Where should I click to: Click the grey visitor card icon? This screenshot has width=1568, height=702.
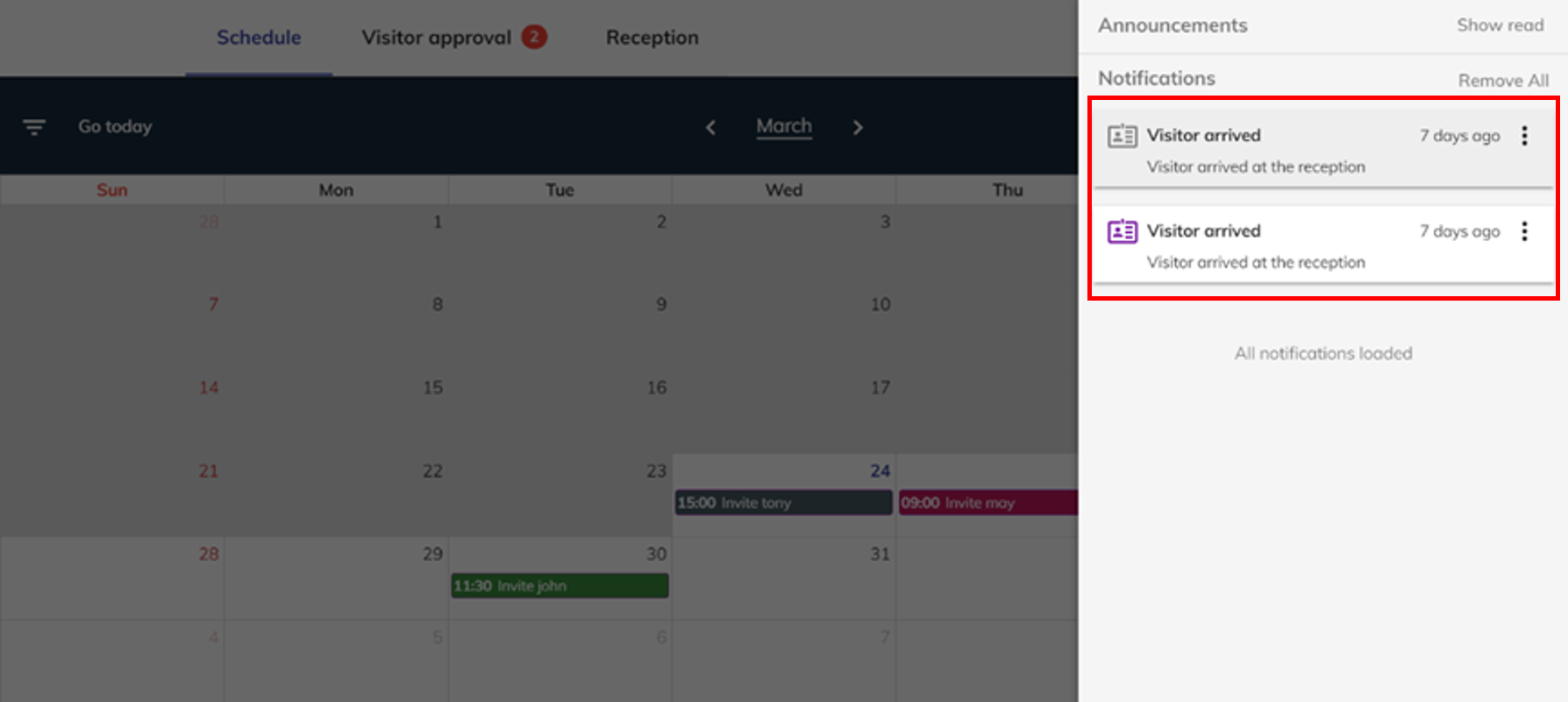pos(1122,136)
